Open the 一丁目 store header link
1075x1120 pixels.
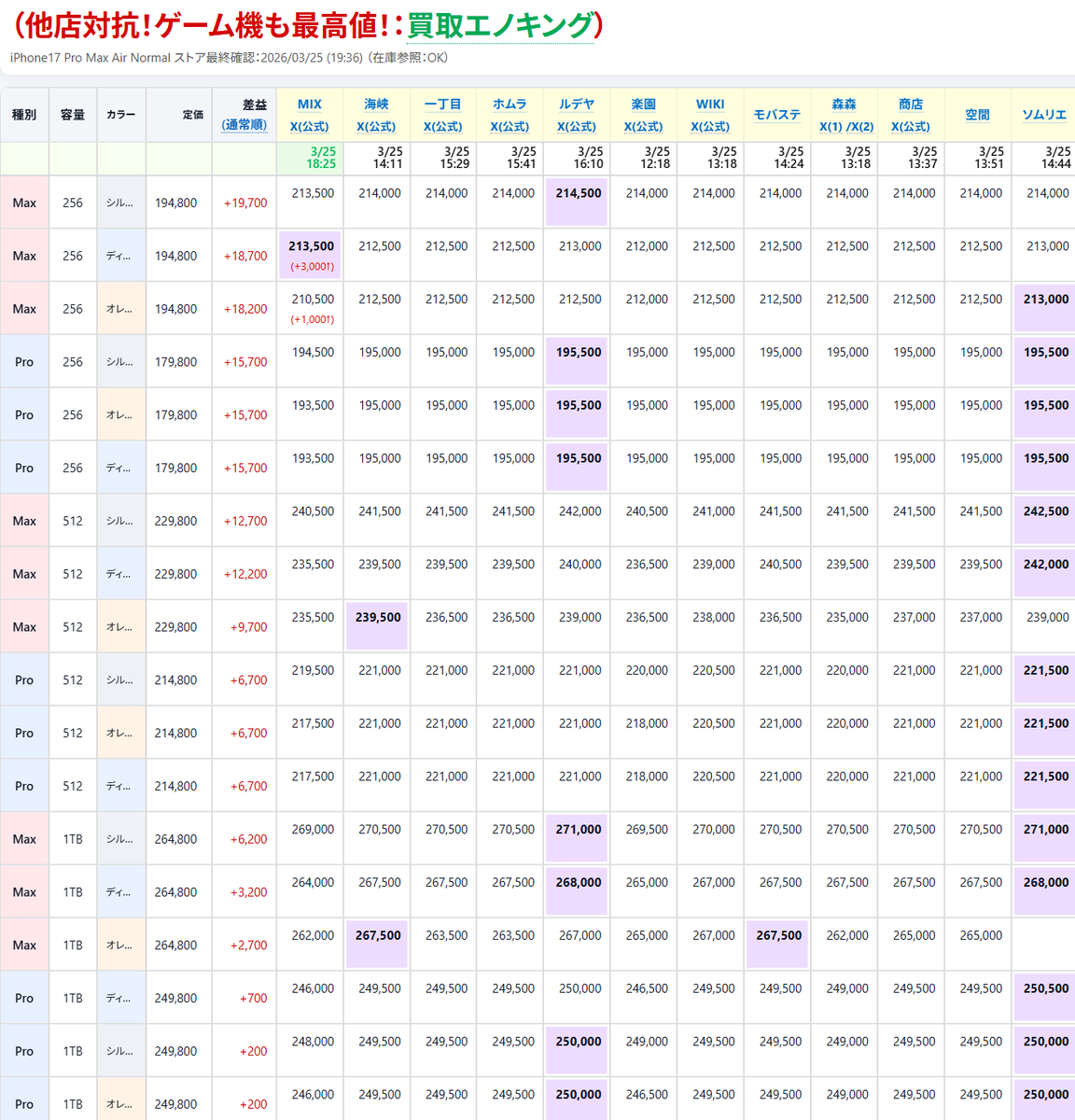click(x=443, y=105)
